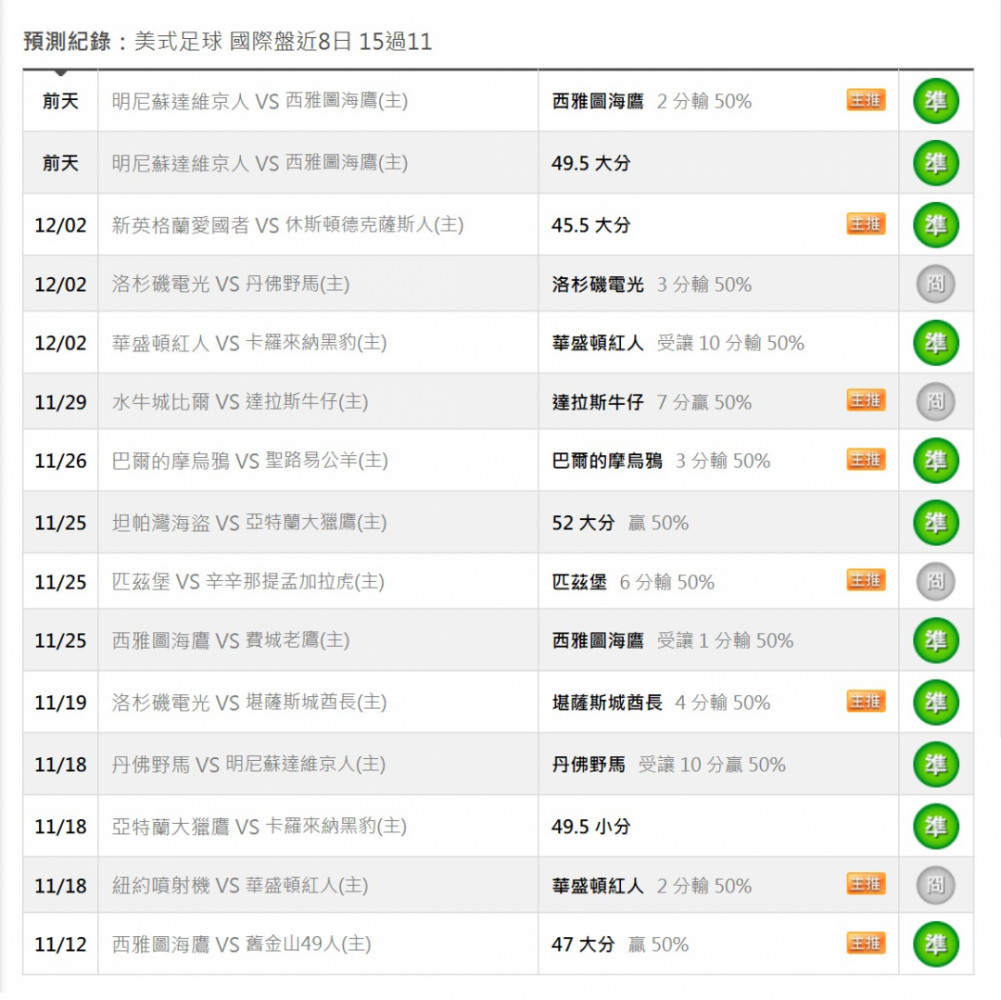Click the 主推 badge in the 西雅圖海鷹 2分輸 row
1001x1000 pixels.
[x=866, y=100]
